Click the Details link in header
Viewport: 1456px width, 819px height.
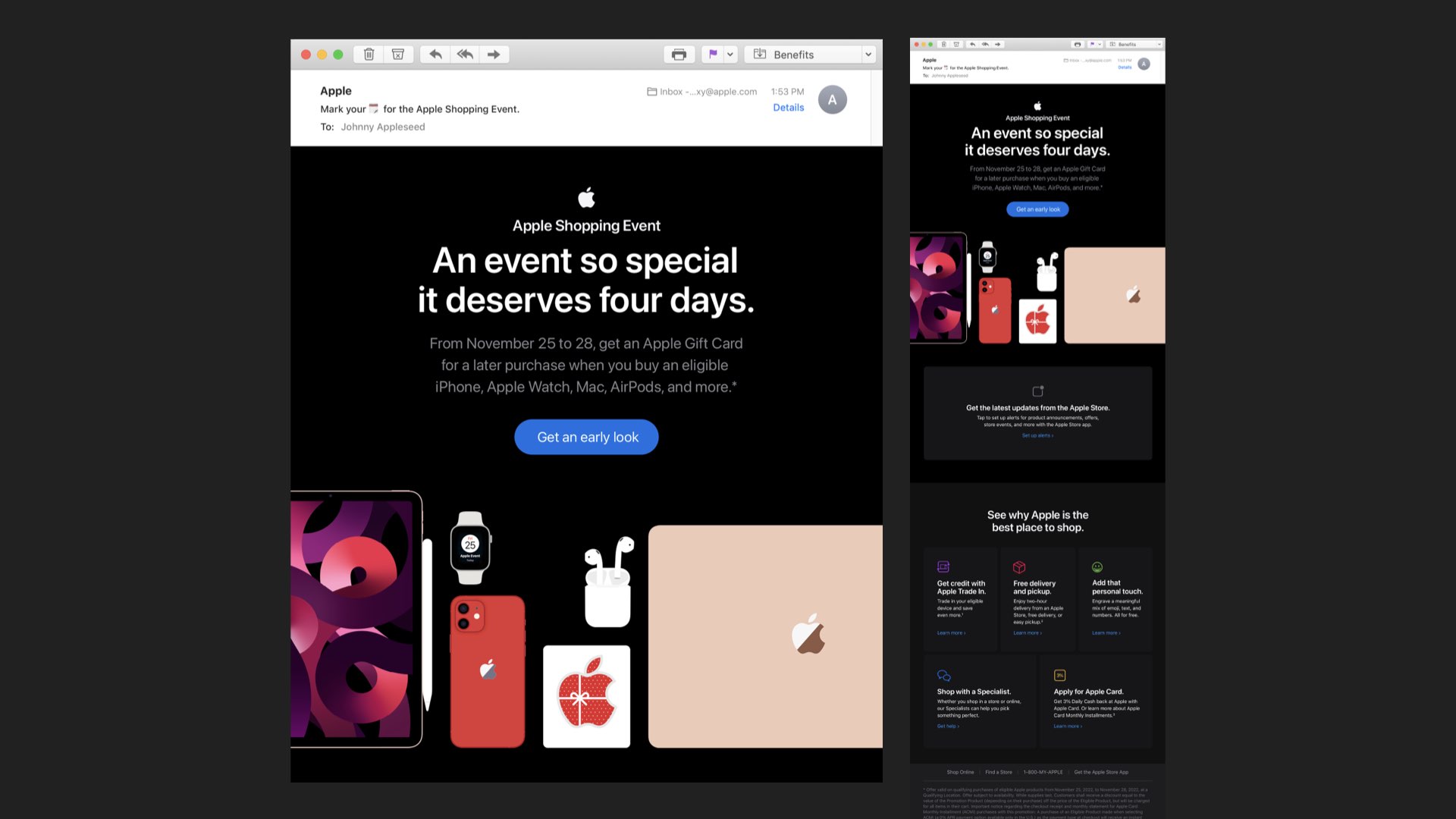pyautogui.click(x=788, y=108)
